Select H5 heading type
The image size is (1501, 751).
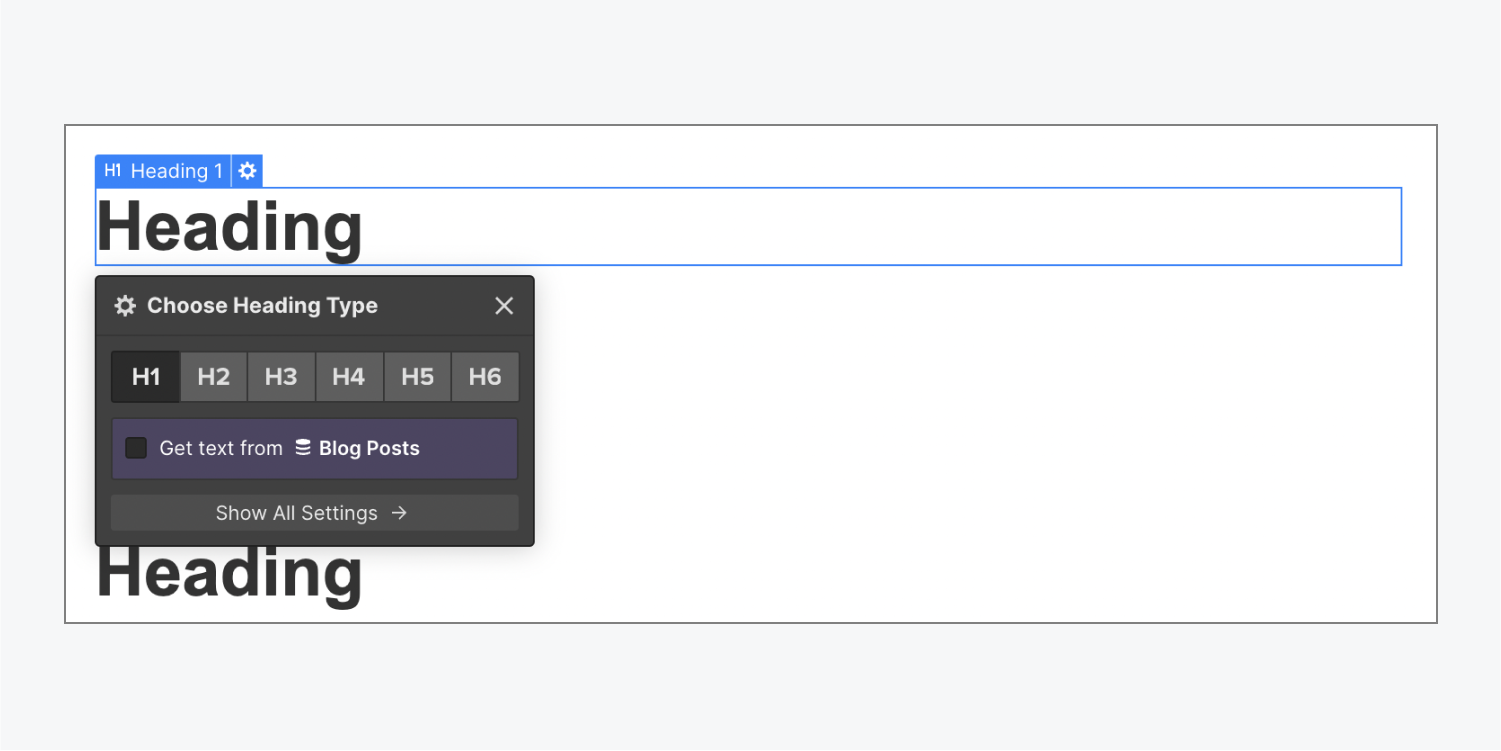pyautogui.click(x=417, y=377)
